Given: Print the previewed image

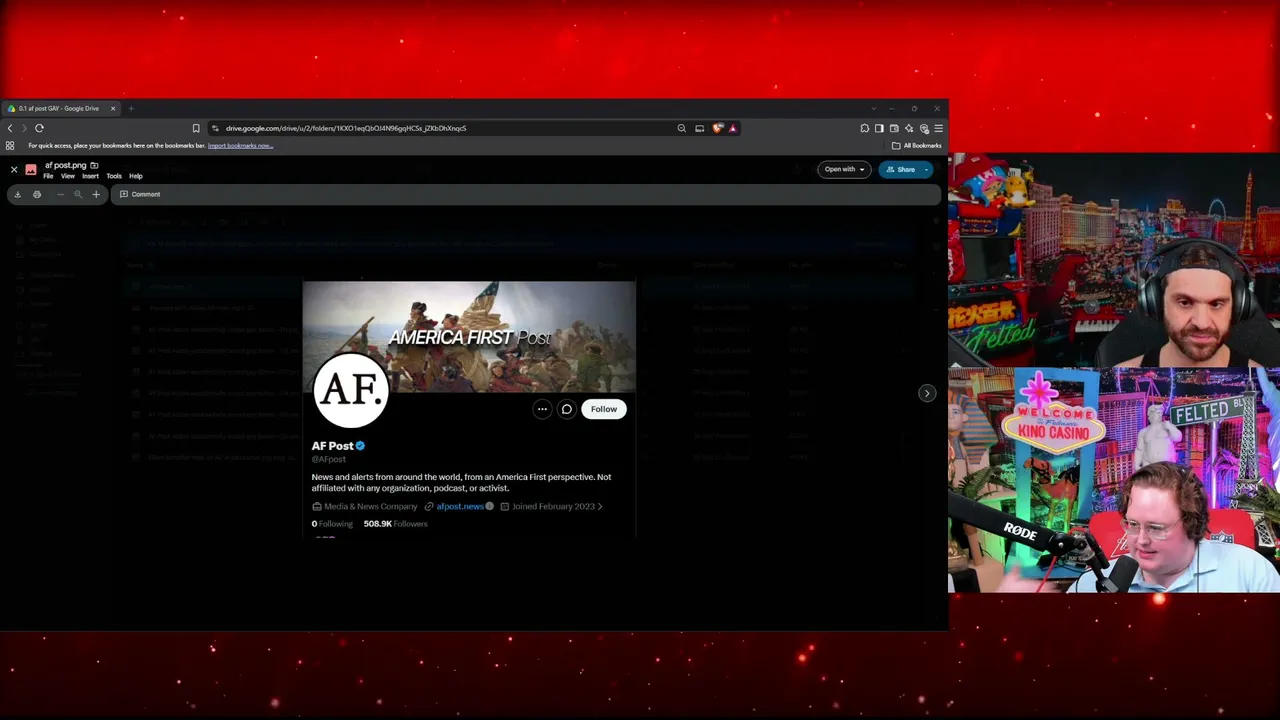Looking at the screenshot, I should tap(37, 194).
